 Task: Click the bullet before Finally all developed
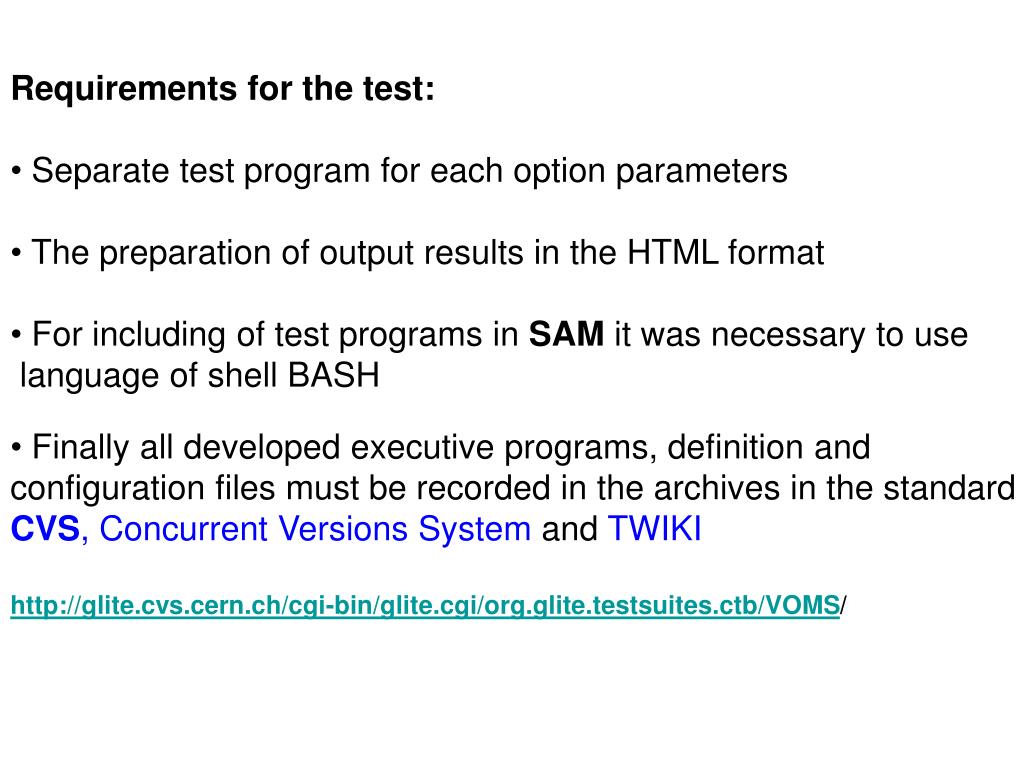pyautogui.click(x=17, y=449)
